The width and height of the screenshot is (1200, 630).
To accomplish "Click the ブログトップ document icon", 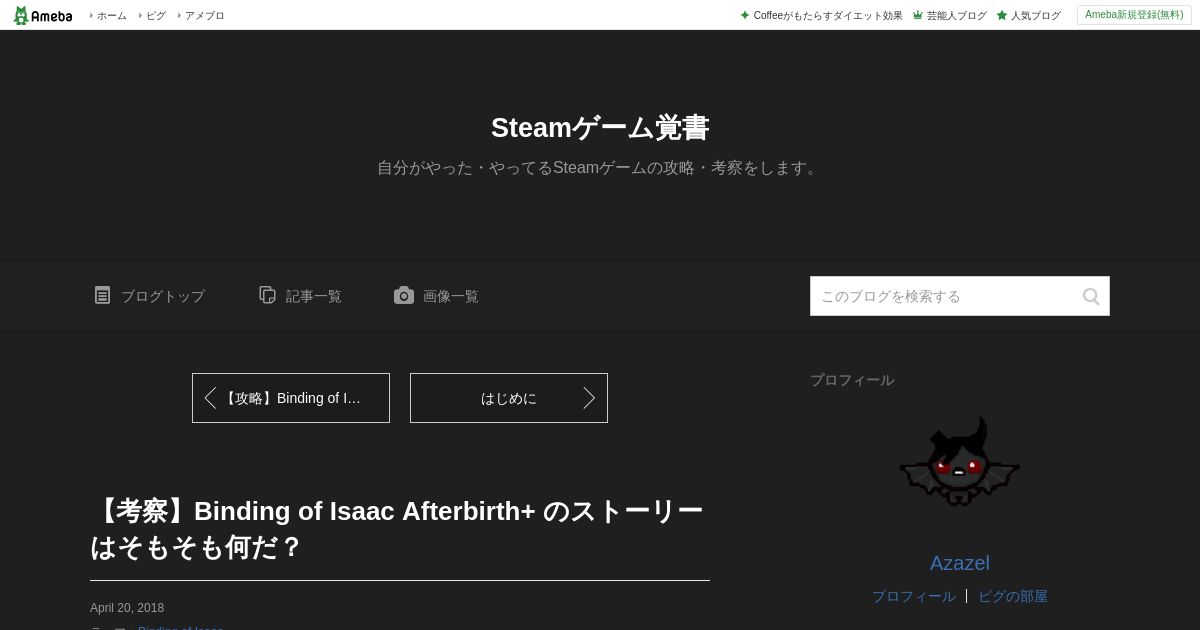I will click(x=102, y=295).
